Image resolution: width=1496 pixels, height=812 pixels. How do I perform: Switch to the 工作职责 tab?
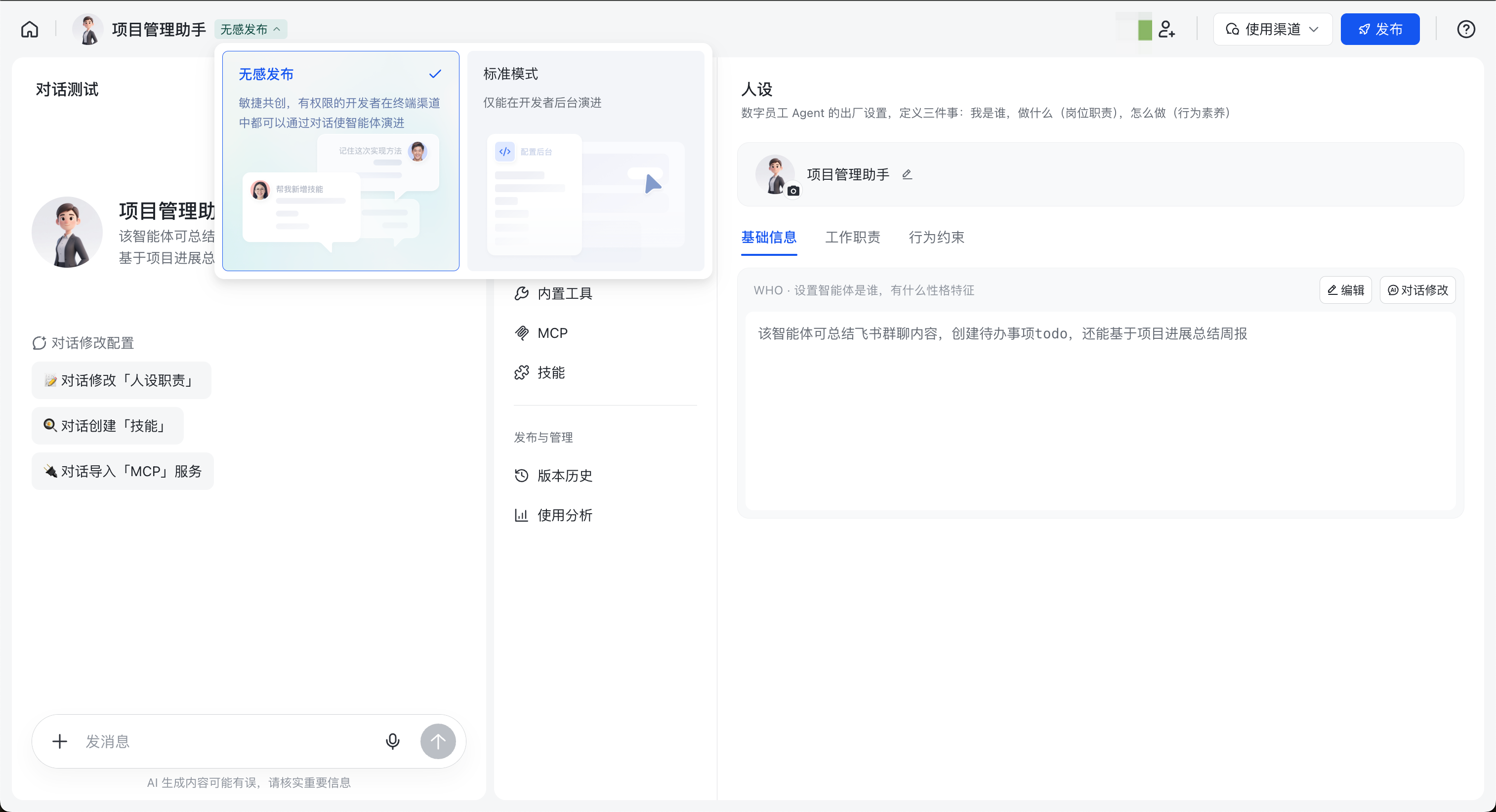[852, 238]
